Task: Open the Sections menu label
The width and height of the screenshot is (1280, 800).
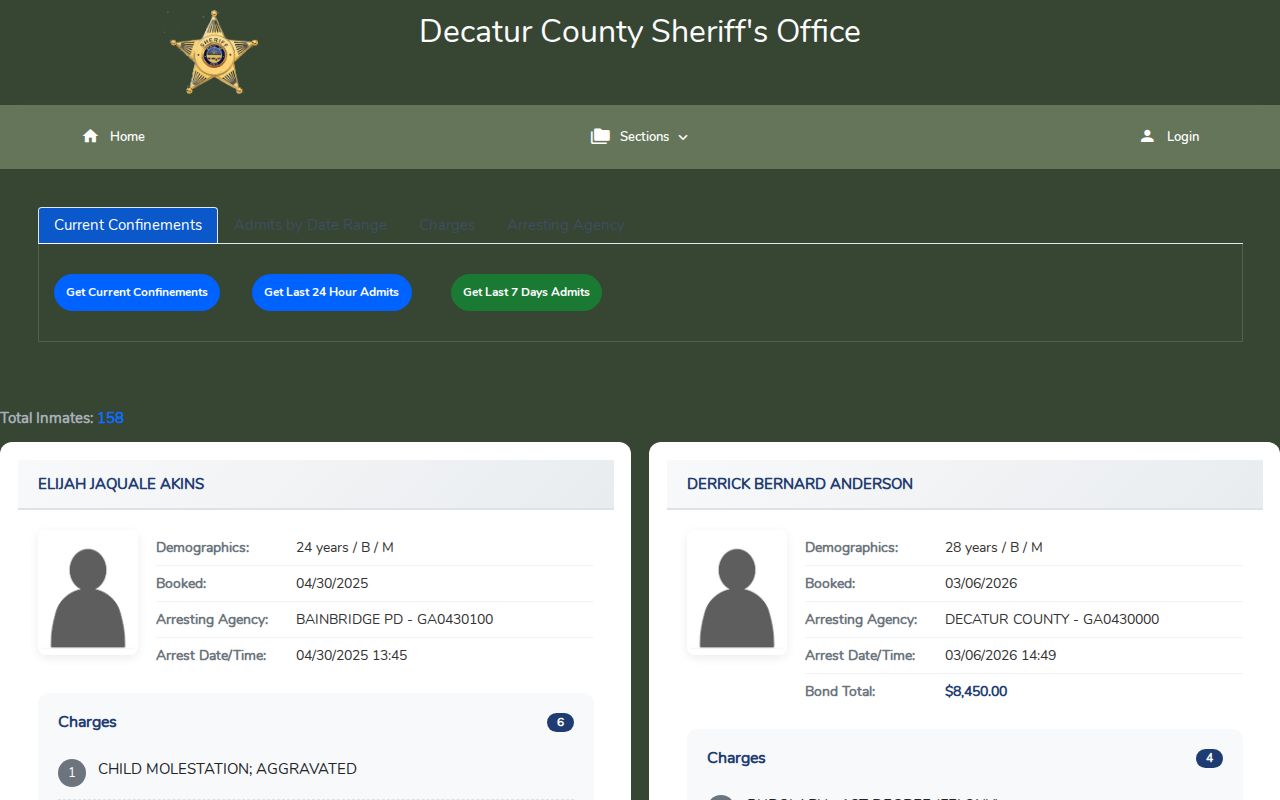Action: point(644,136)
